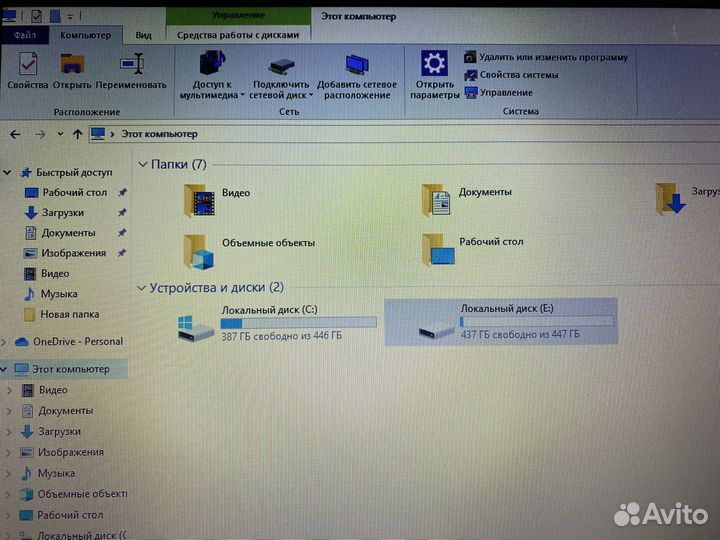720x540 pixels.
Task: Go back with the back arrow
Action: click(15, 134)
